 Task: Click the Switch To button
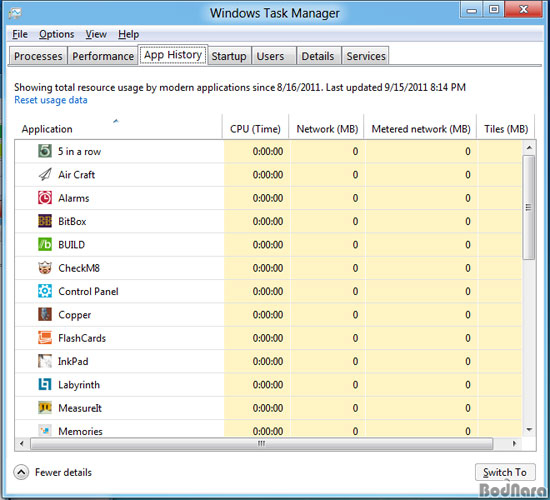(x=505, y=472)
